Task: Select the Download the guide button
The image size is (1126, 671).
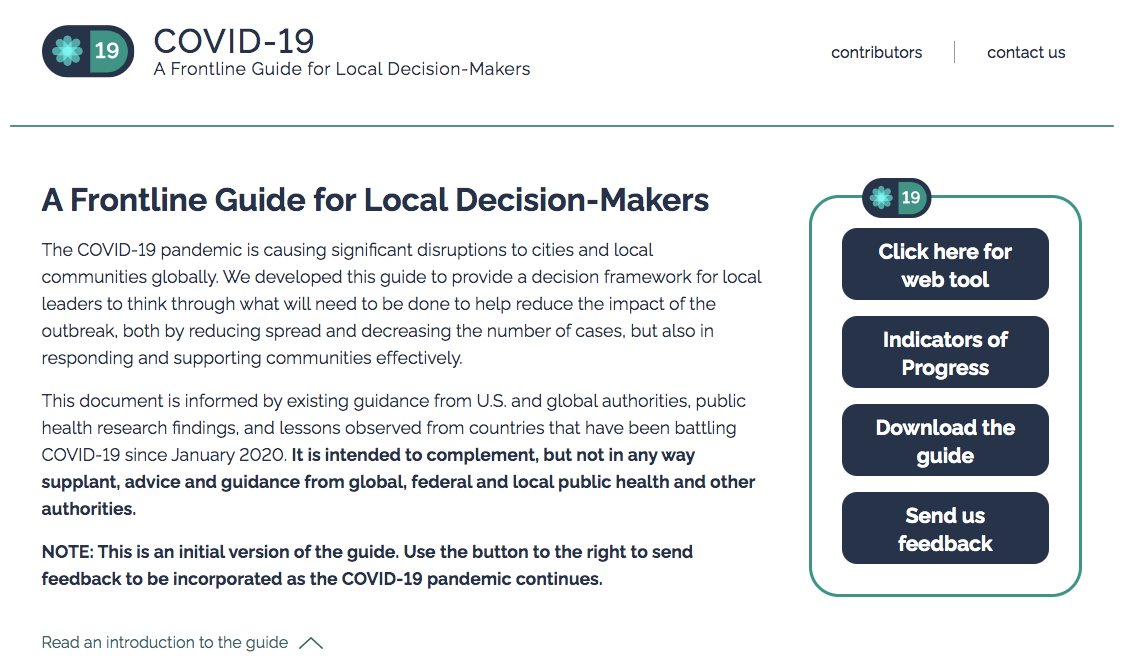Action: (x=945, y=441)
